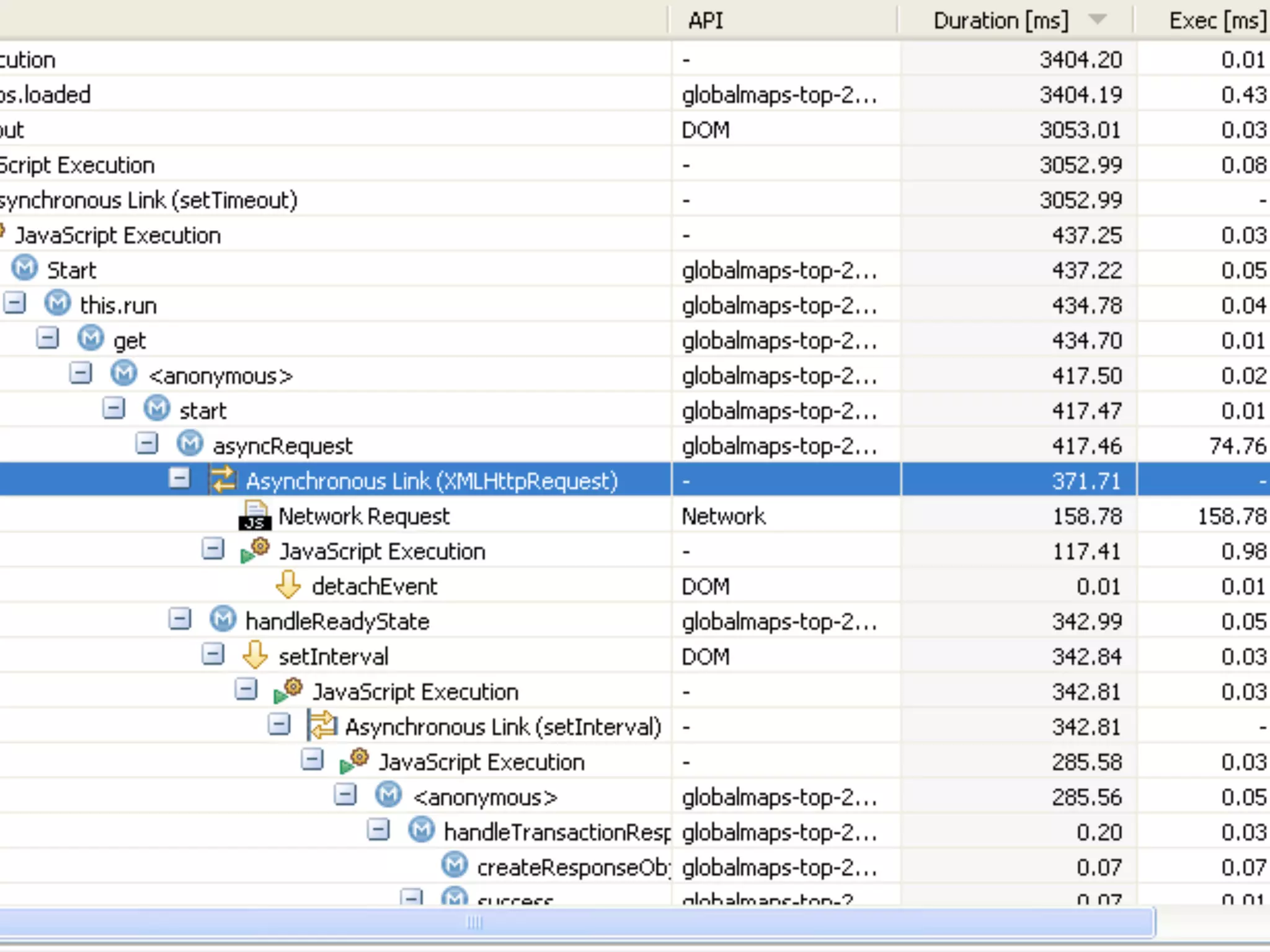Viewport: 1270px width, 952px height.
Task: Click the Exec value 74.76
Action: tap(1237, 446)
